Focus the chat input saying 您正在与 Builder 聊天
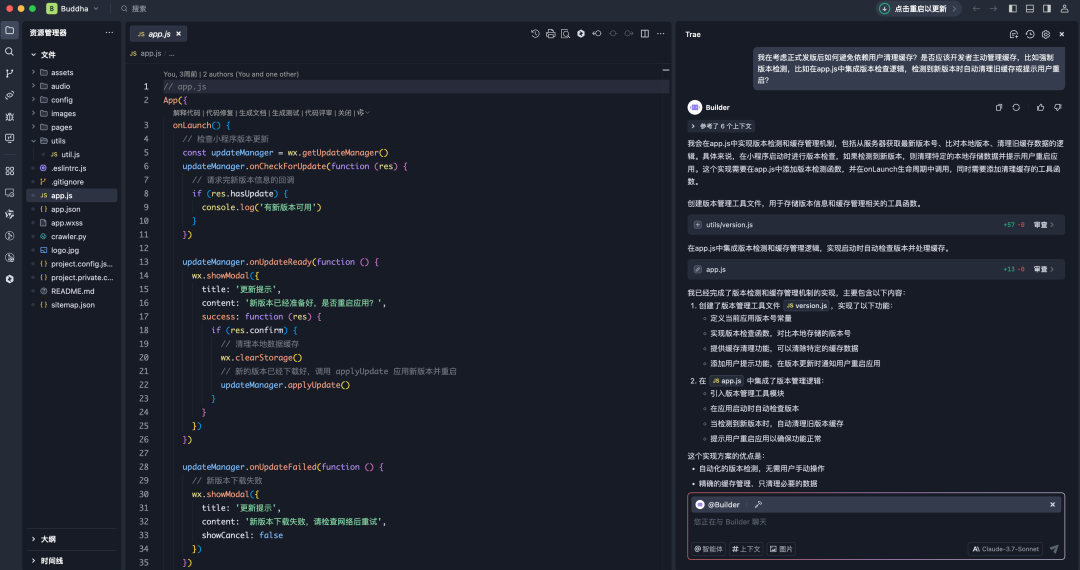Image resolution: width=1080 pixels, height=570 pixels. click(x=875, y=522)
